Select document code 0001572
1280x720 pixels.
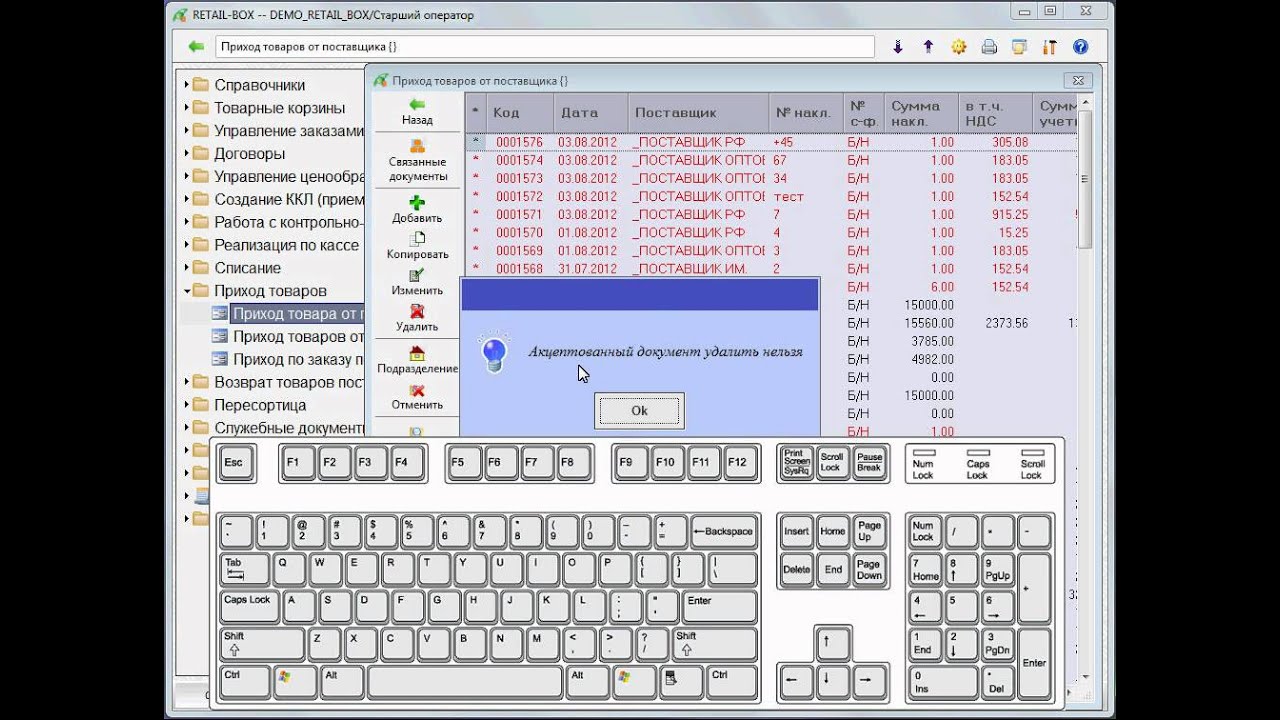(x=519, y=196)
